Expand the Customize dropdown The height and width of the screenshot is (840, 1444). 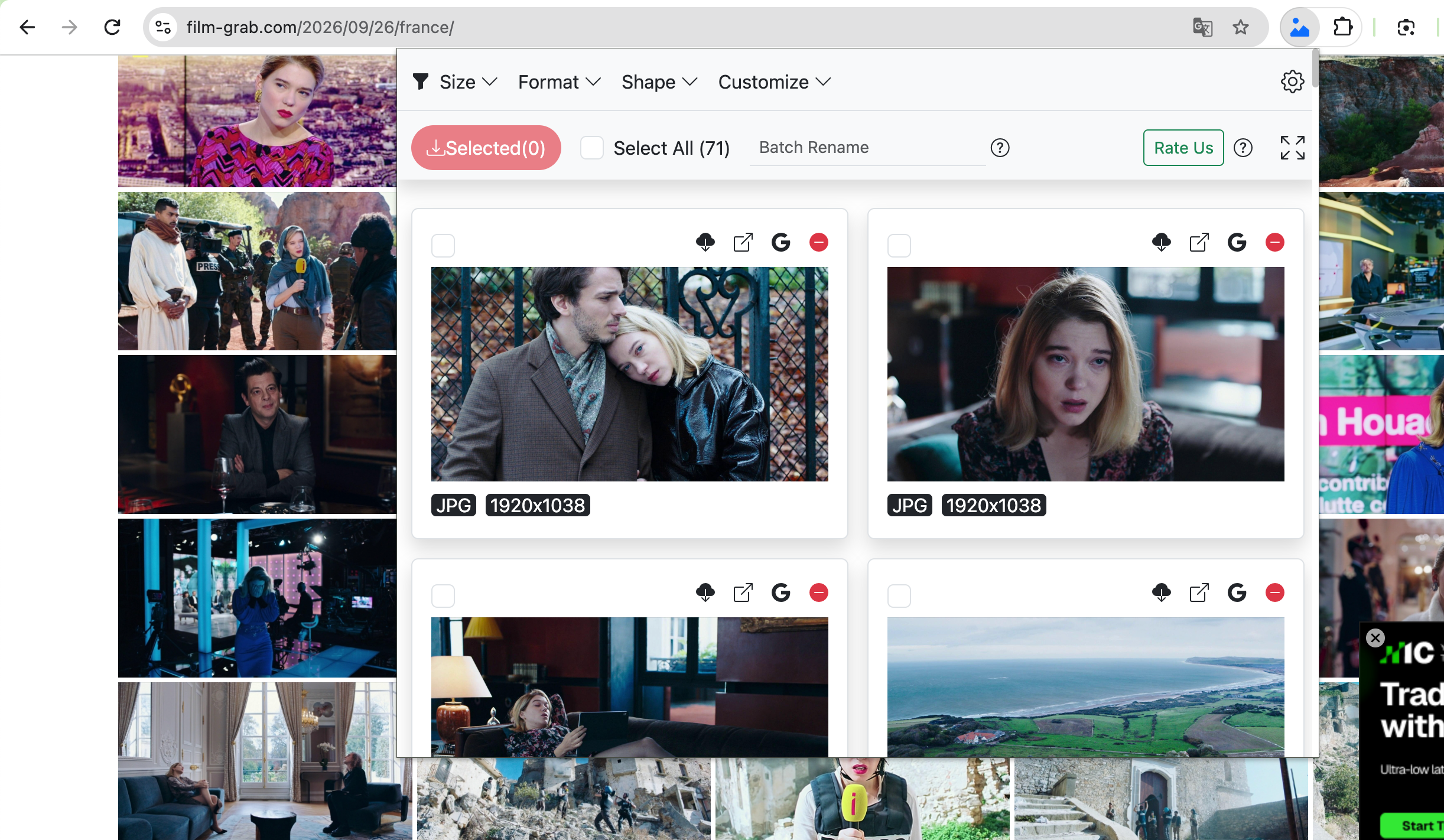[775, 82]
